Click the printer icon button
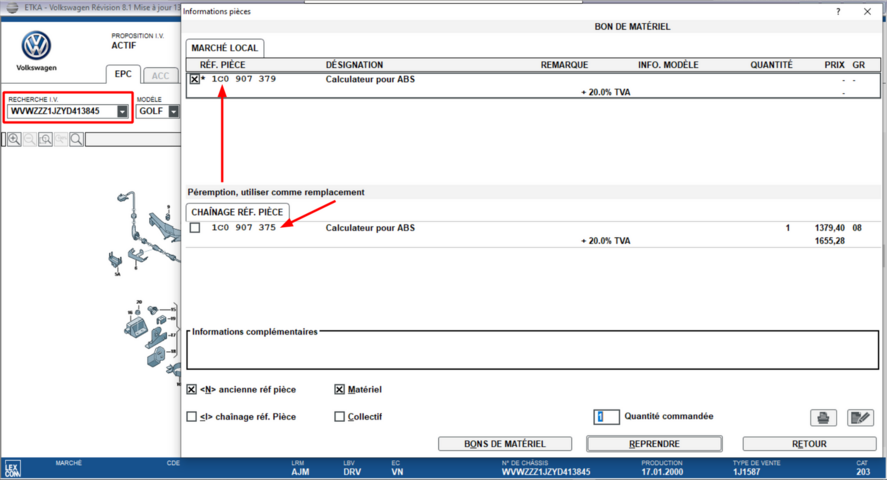 coord(823,418)
